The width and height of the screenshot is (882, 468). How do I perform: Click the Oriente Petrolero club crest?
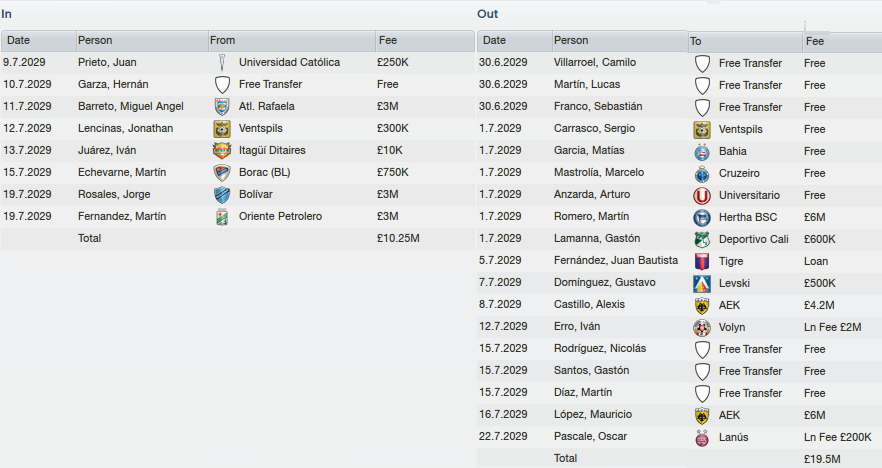pyautogui.click(x=222, y=217)
